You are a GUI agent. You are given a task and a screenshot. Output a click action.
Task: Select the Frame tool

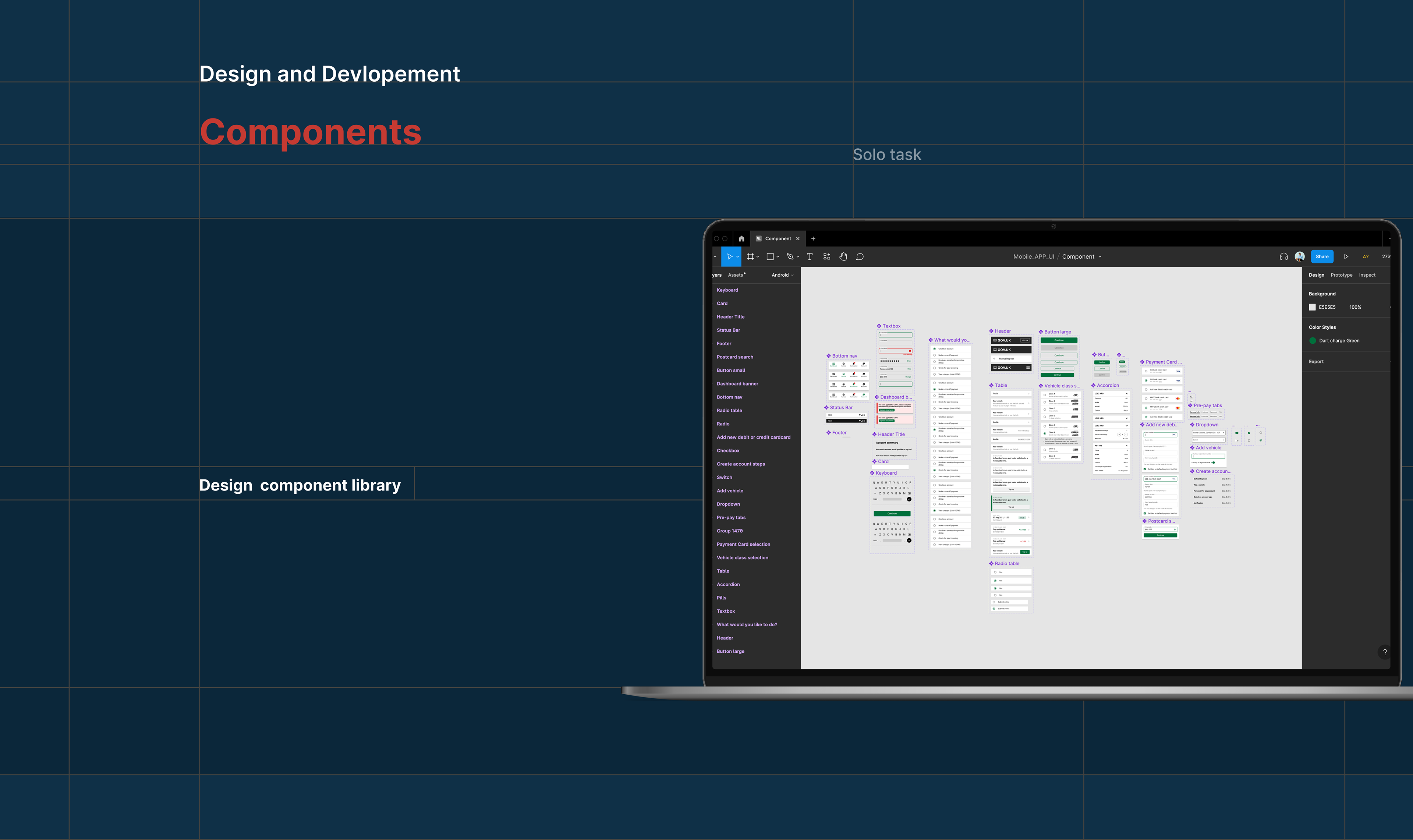pos(750,257)
